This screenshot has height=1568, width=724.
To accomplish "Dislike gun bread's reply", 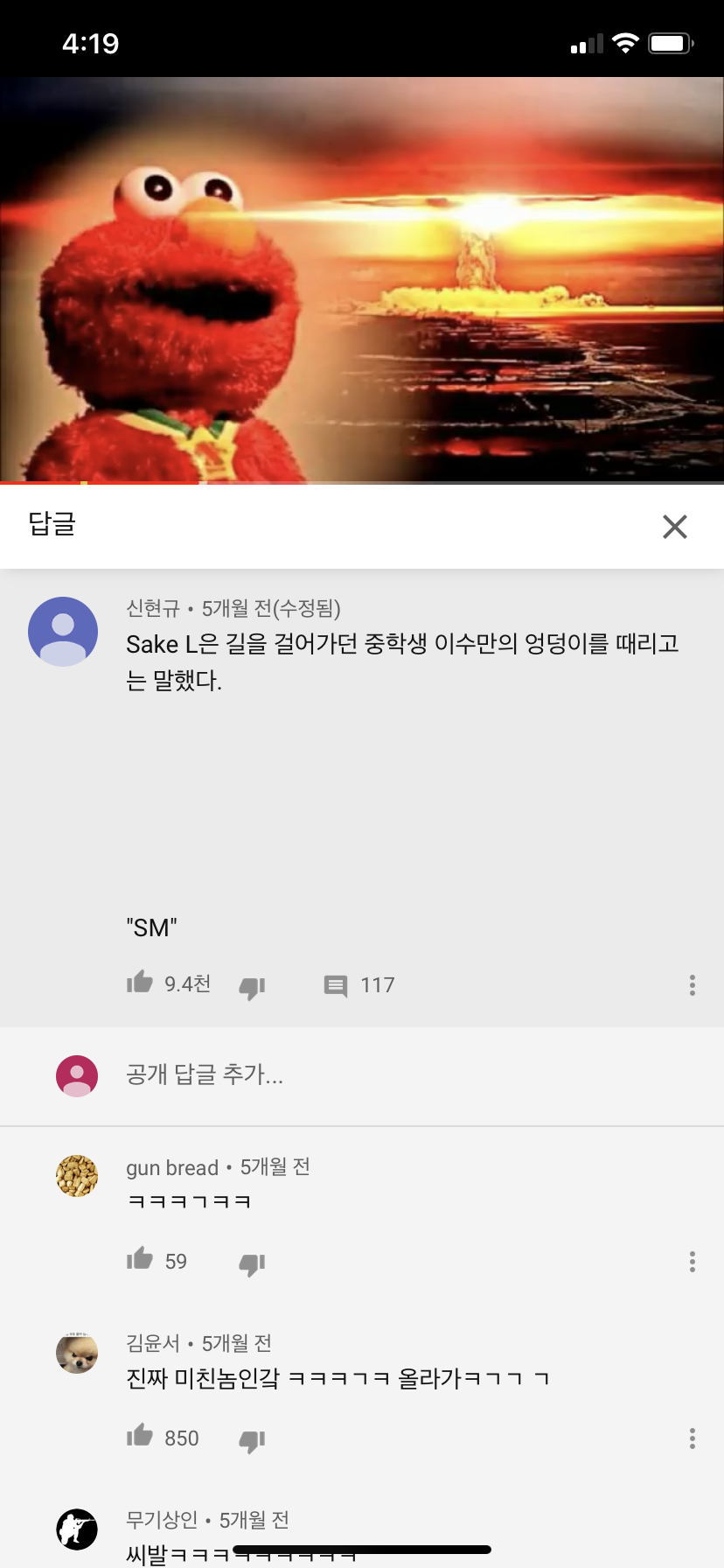I will coord(252,1264).
